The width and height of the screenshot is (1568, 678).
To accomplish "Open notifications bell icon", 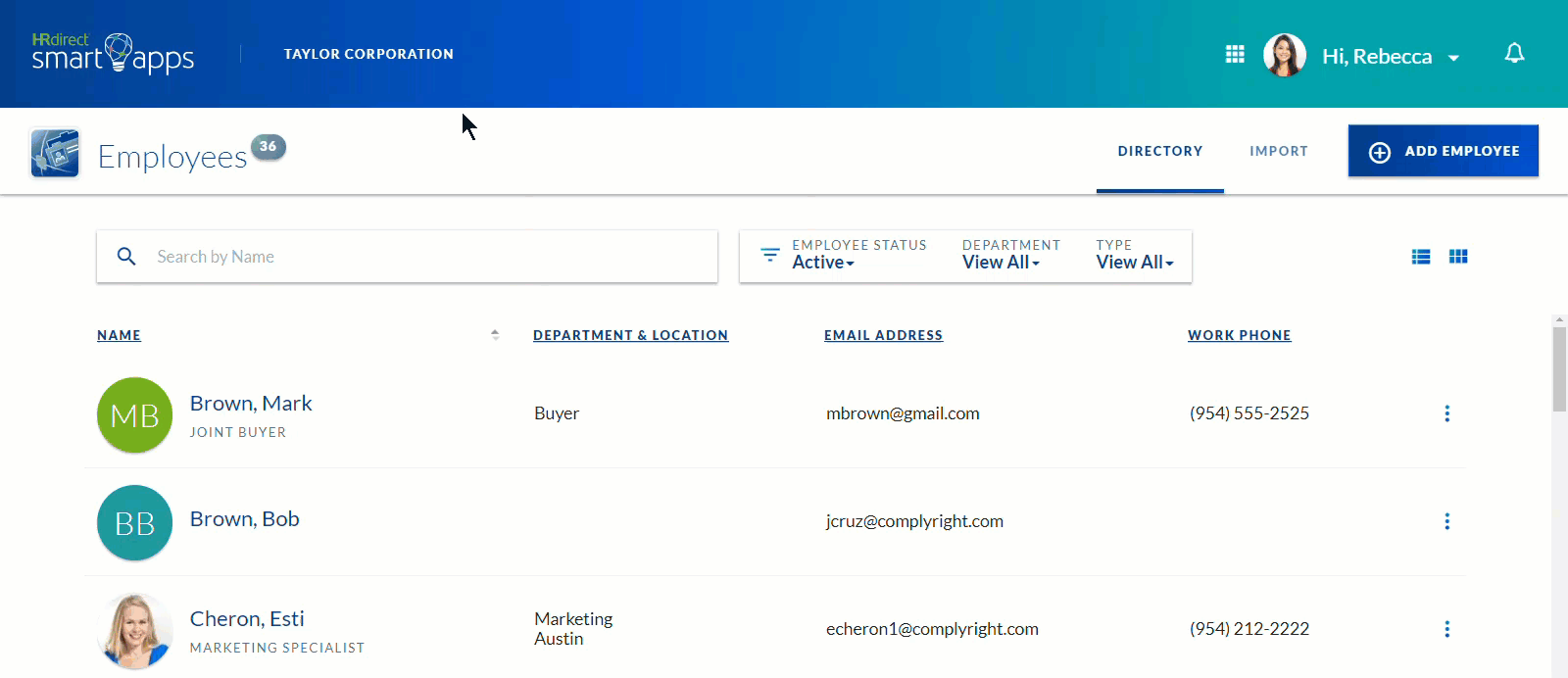I will tap(1514, 53).
